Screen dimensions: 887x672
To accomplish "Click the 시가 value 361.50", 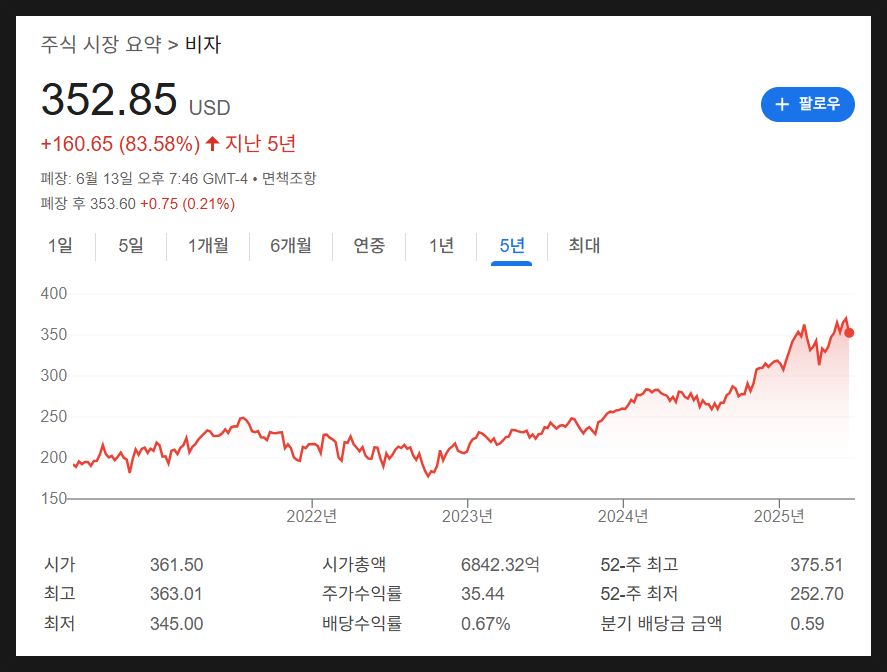I will [176, 565].
